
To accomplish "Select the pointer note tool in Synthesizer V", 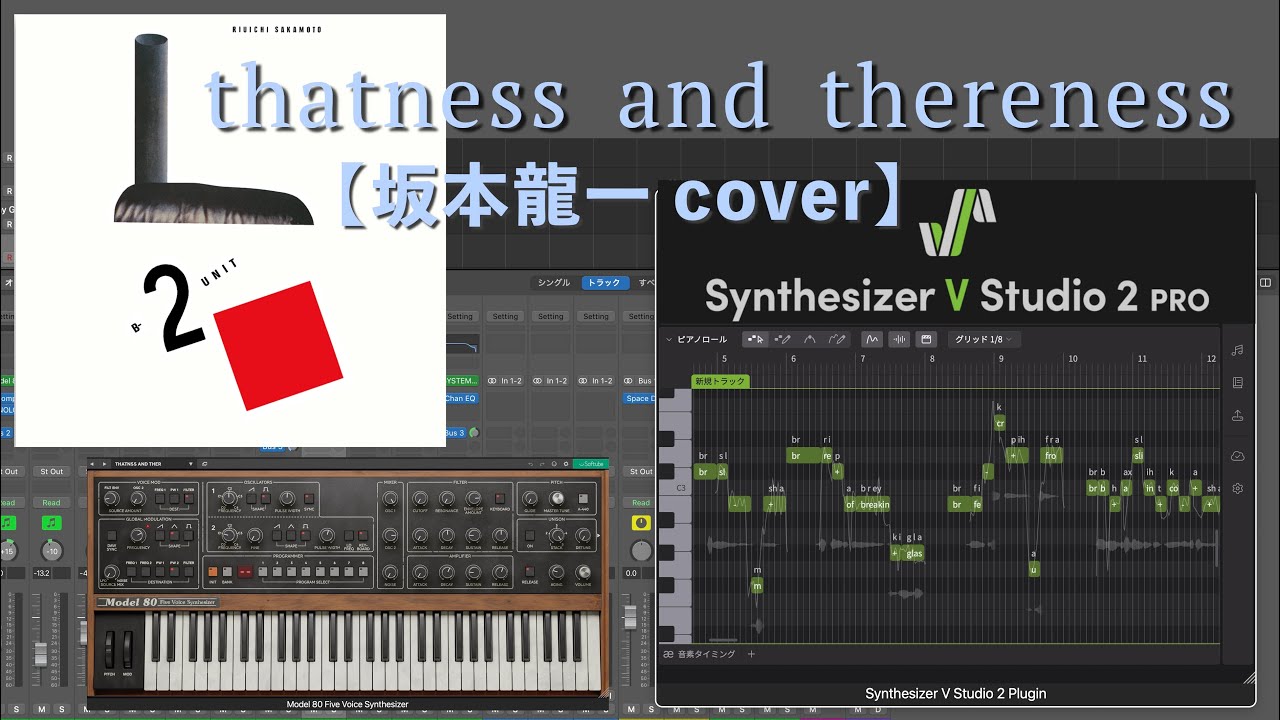I will [x=755, y=339].
